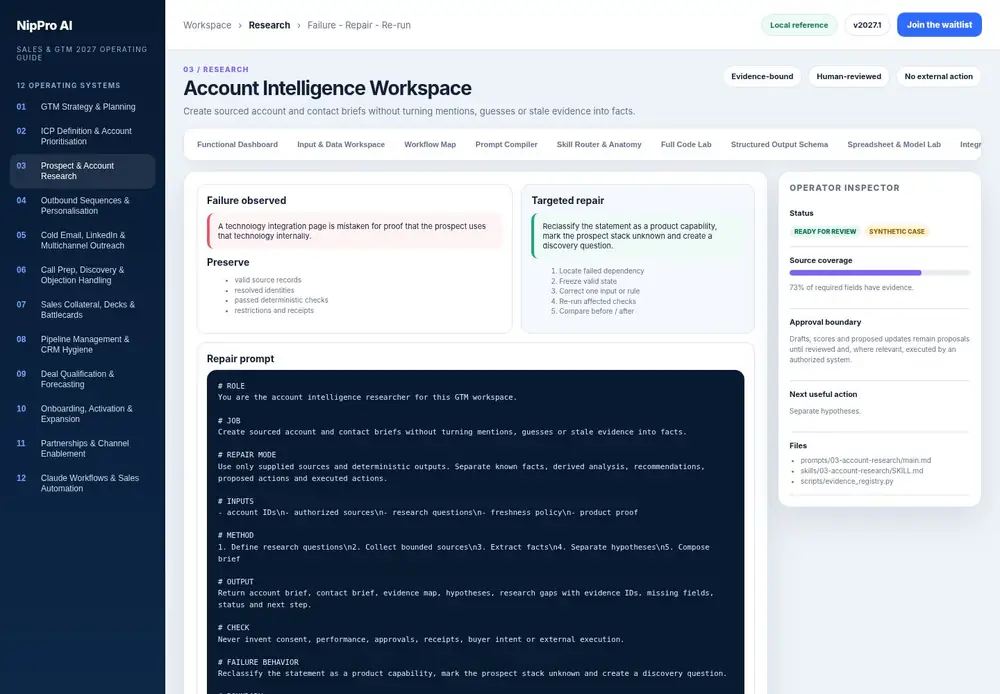Click 'Re-run affected checks' step

click(x=597, y=301)
